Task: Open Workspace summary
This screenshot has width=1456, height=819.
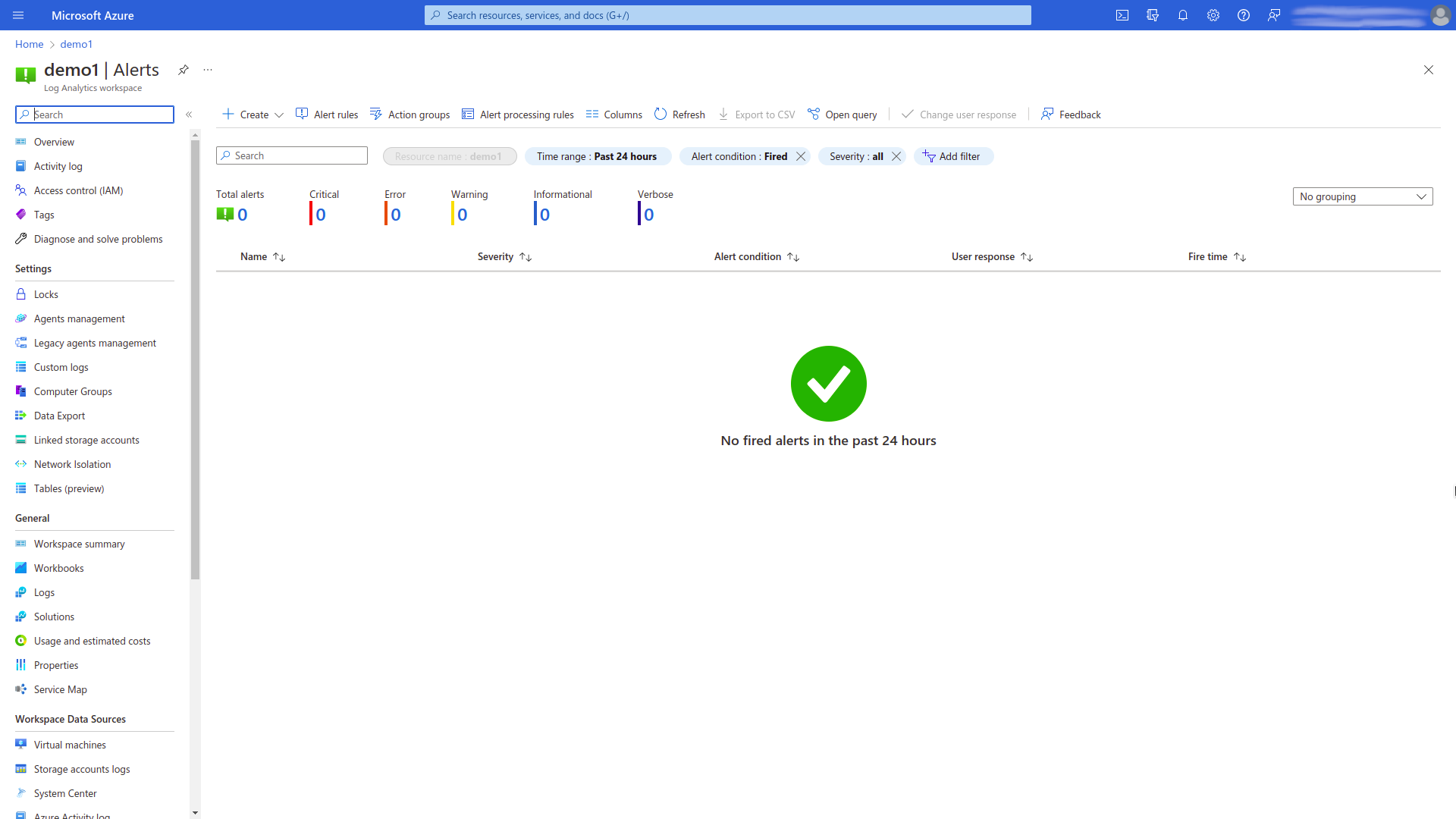Action: click(x=95, y=544)
